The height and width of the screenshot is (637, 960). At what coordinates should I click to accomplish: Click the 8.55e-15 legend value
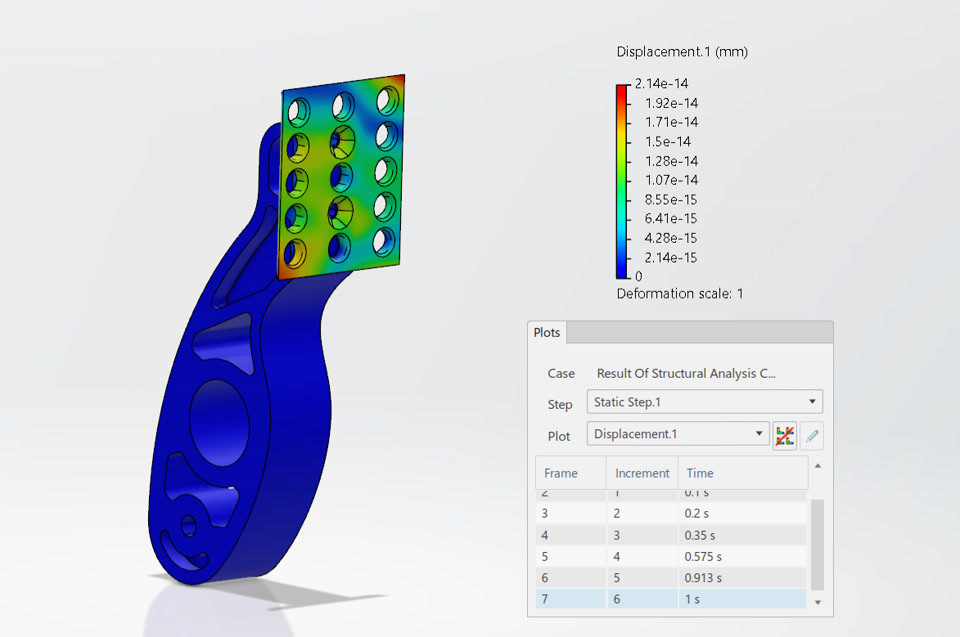coord(670,199)
